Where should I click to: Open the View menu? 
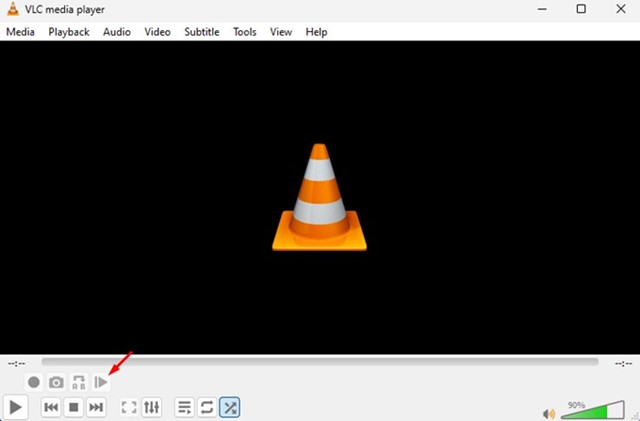281,32
